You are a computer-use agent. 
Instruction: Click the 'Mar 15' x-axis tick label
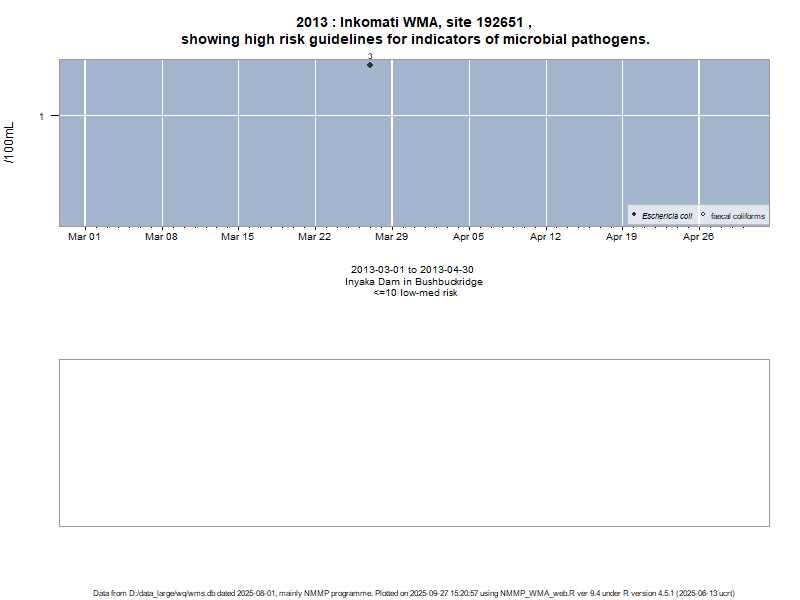click(x=238, y=237)
